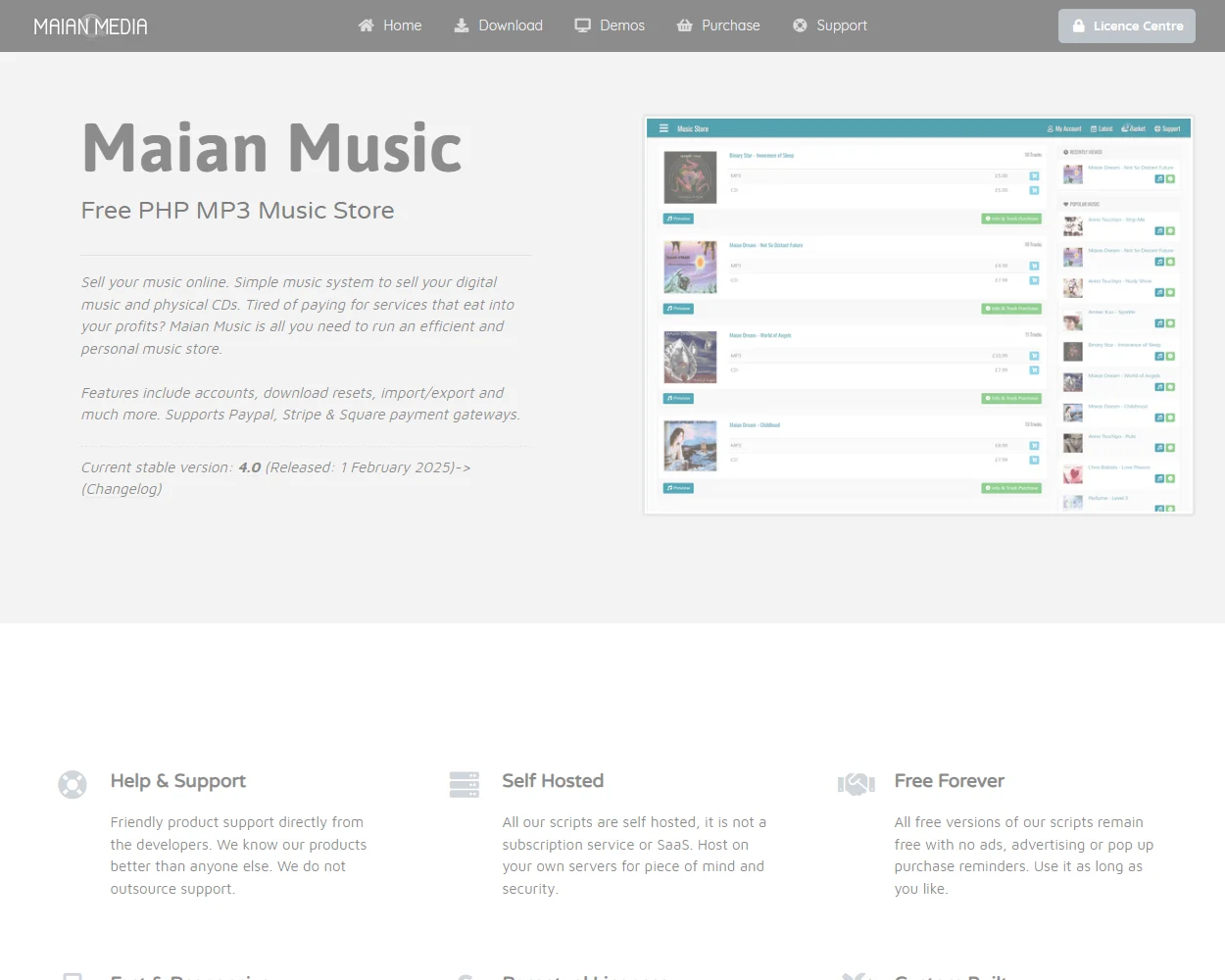Viewport: 1225px width, 980px height.
Task: Open the Home menu item
Action: click(390, 25)
